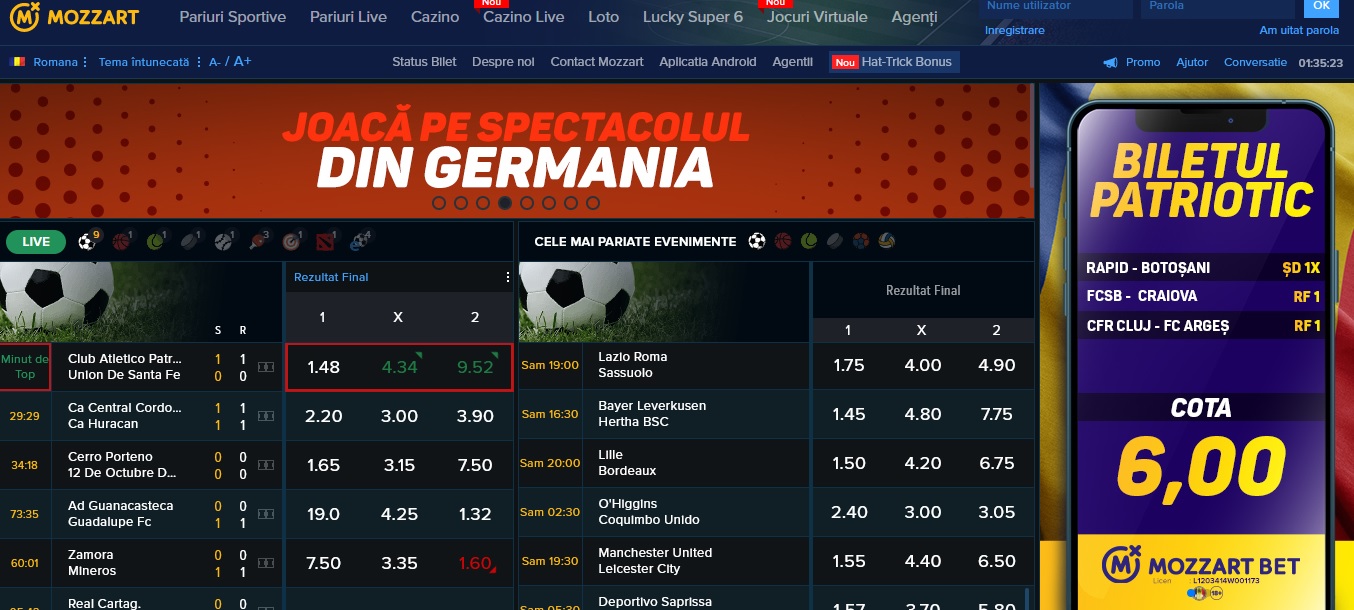Select the live basketball sport icon
The width and height of the screenshot is (1354, 610).
121,241
